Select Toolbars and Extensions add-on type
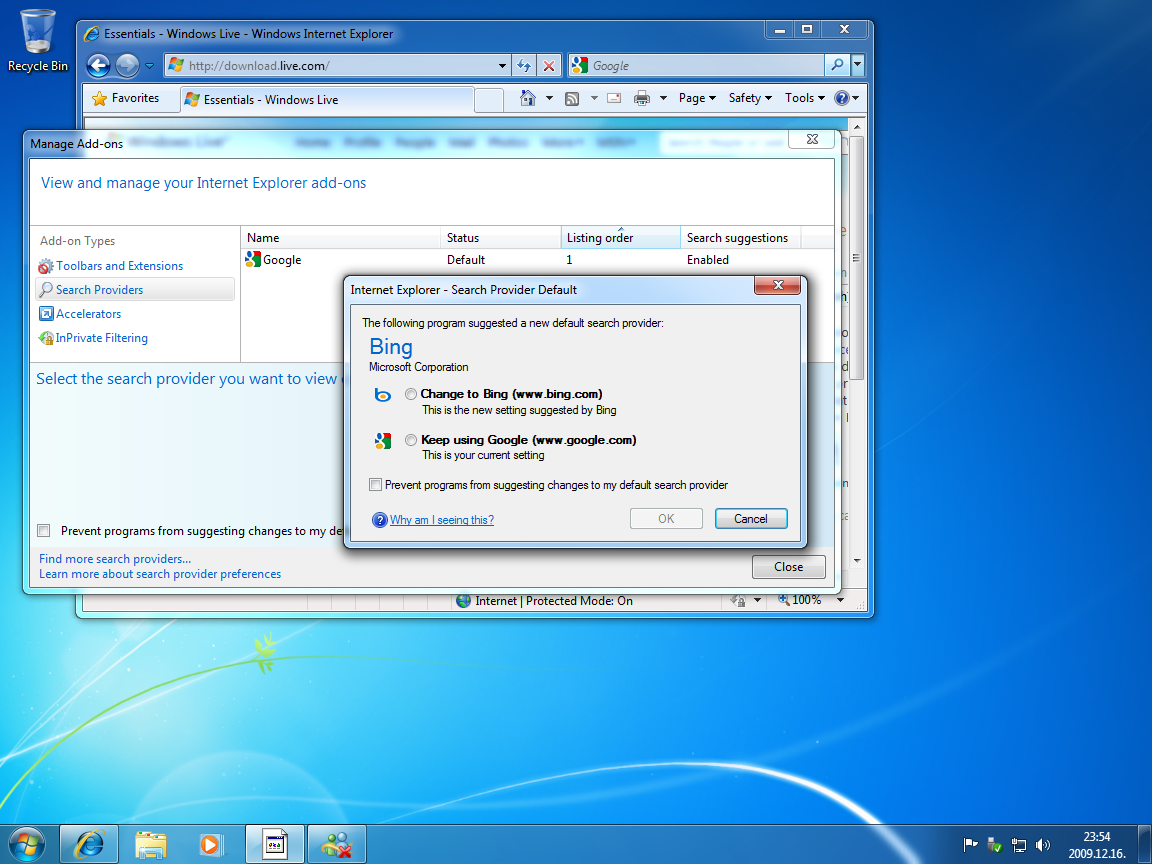 click(120, 266)
